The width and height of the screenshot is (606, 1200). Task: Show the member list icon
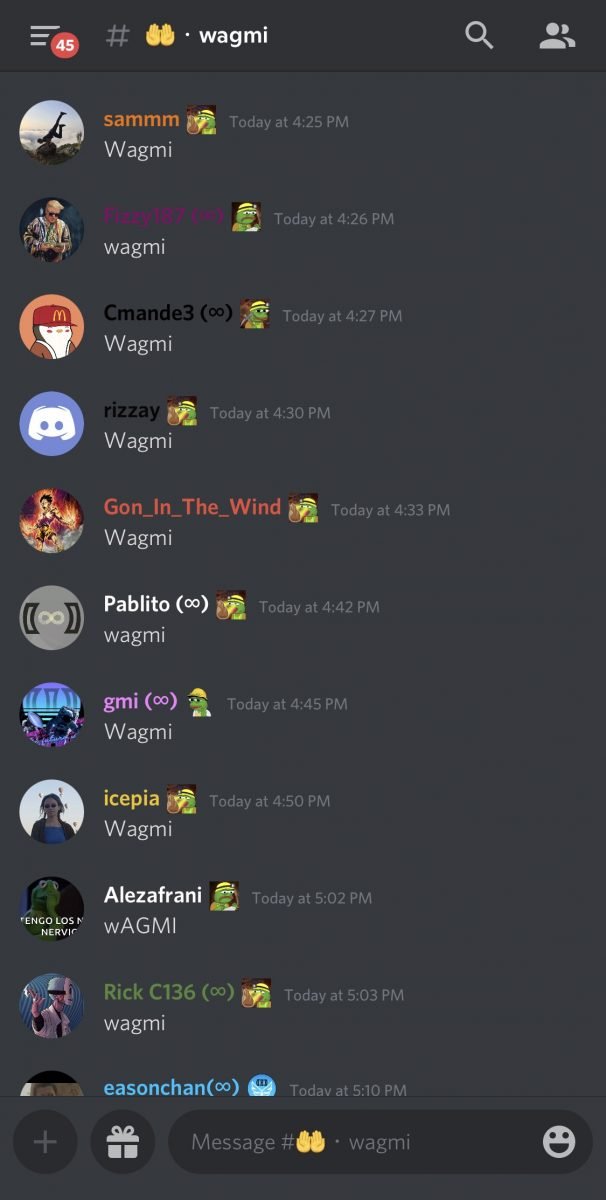[x=557, y=36]
